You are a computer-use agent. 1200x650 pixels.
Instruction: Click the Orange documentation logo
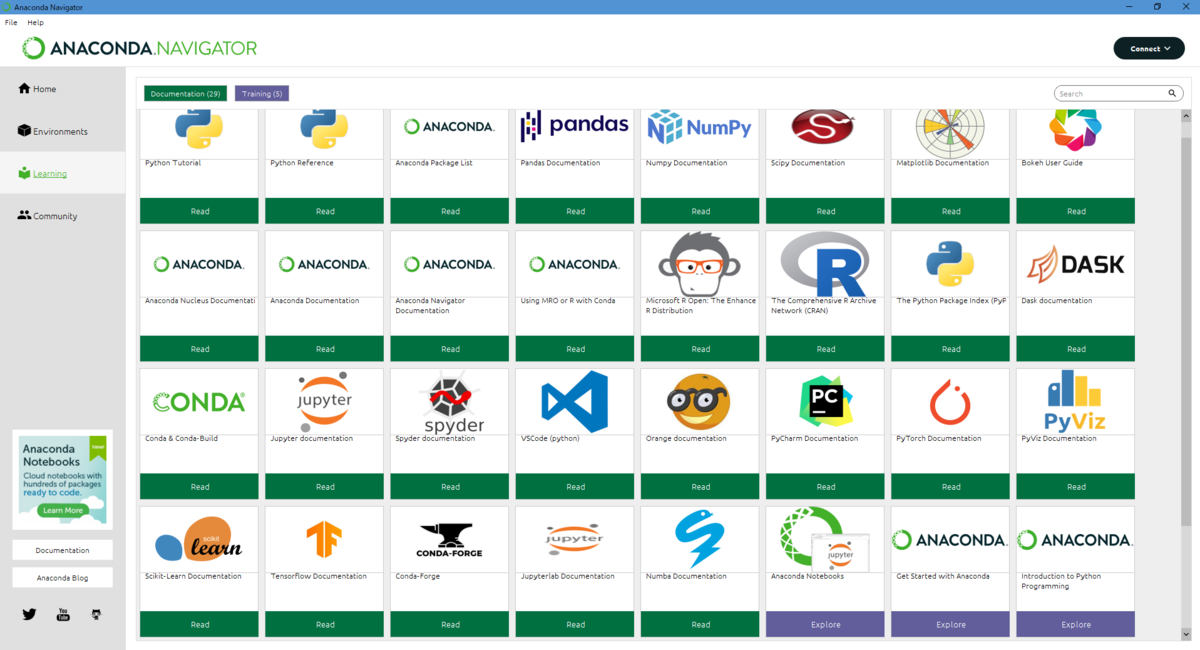click(700, 402)
